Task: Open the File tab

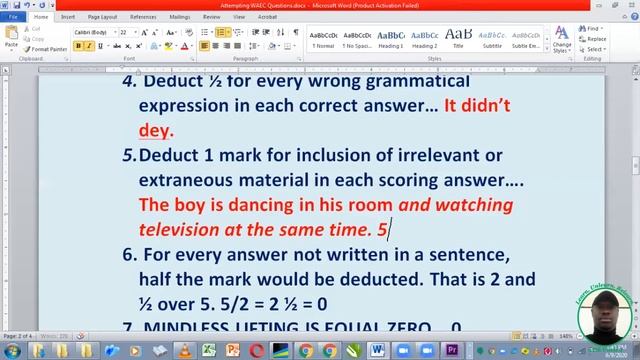Action: coord(13,17)
